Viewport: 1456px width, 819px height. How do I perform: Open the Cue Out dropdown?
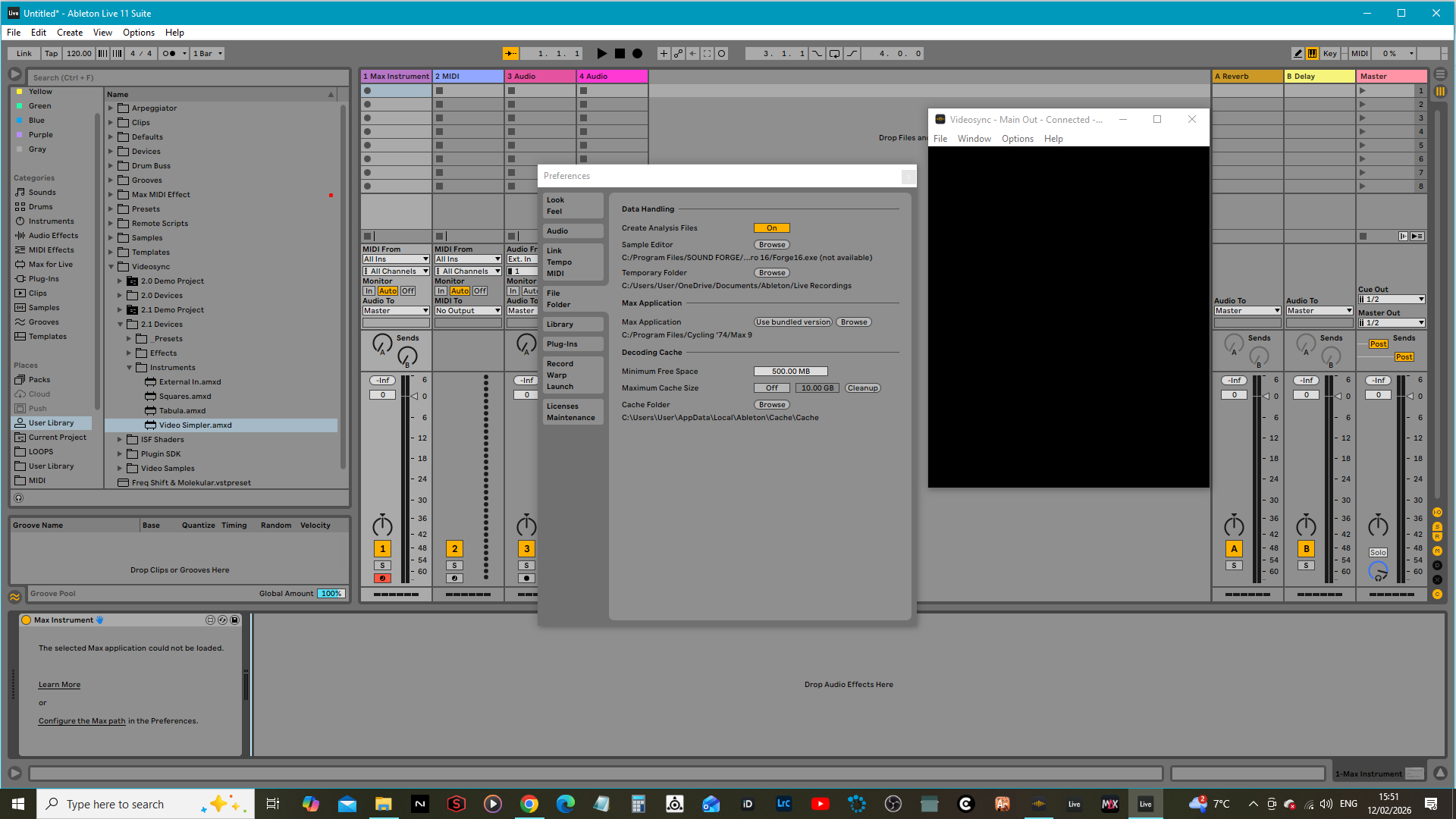[x=1392, y=300]
